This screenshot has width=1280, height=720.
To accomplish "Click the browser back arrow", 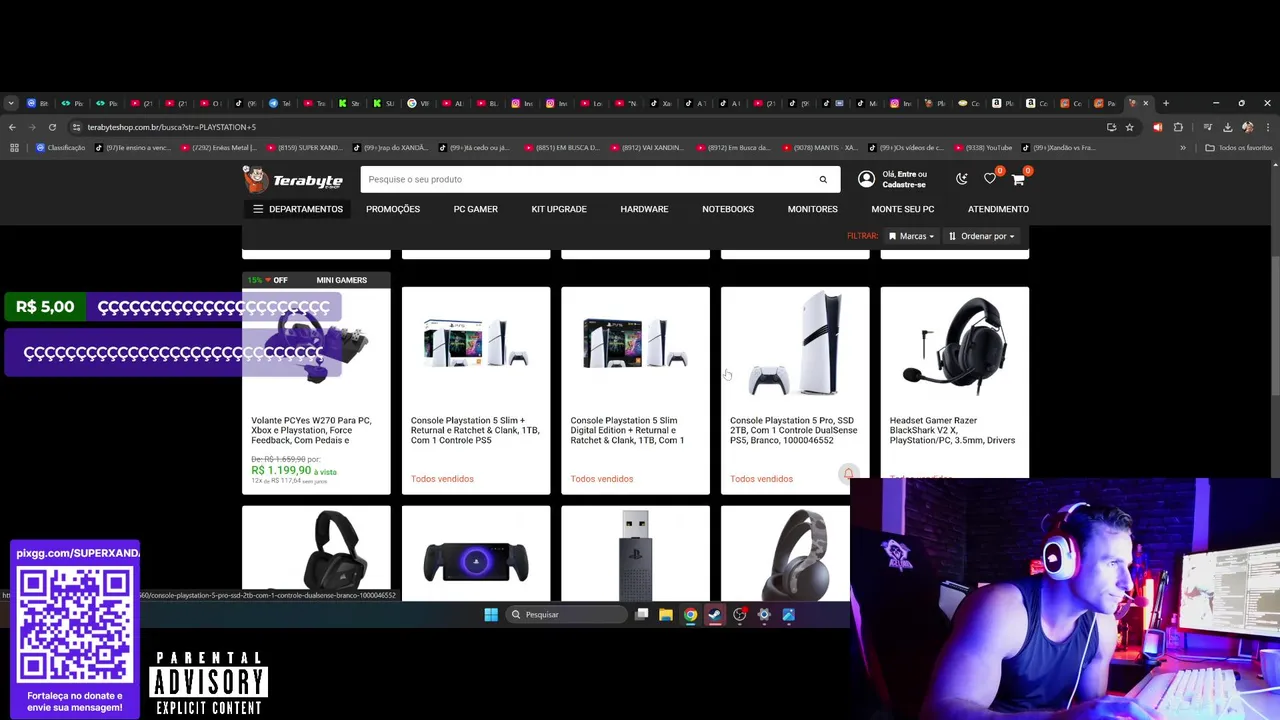I will pos(12,127).
